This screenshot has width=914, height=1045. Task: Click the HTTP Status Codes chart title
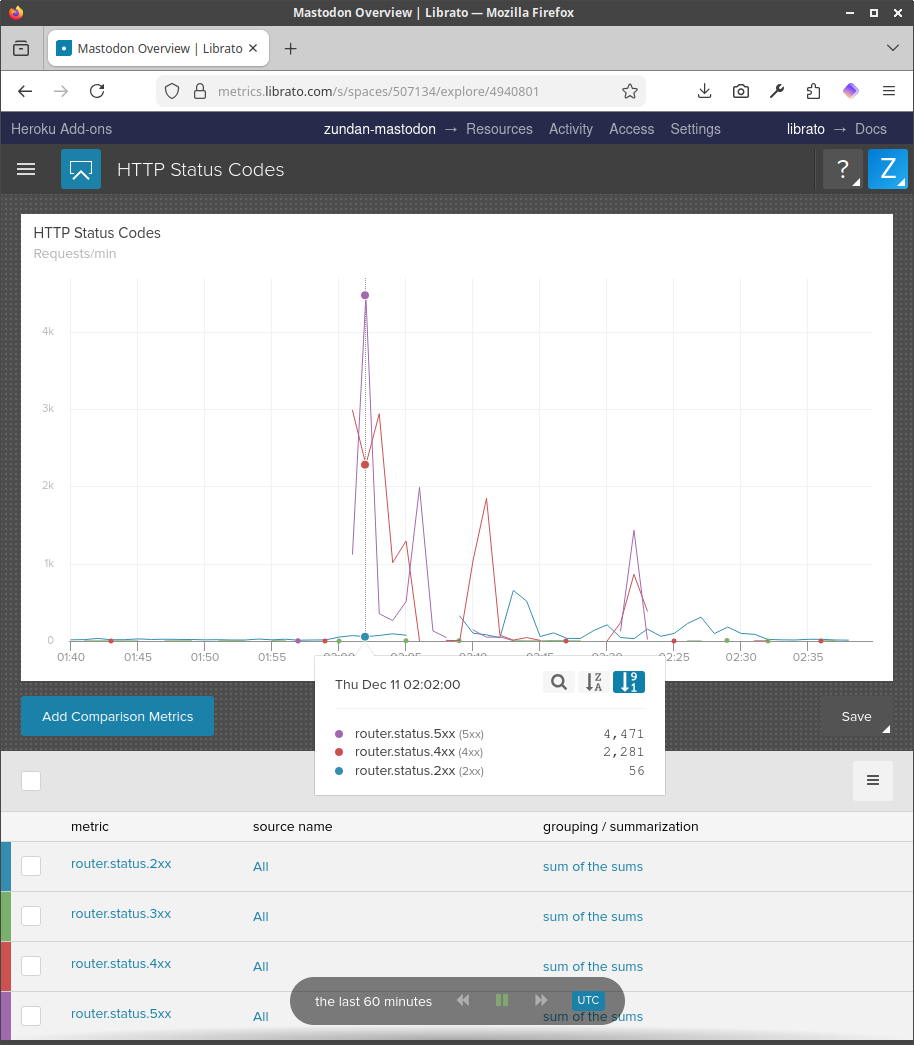point(97,233)
